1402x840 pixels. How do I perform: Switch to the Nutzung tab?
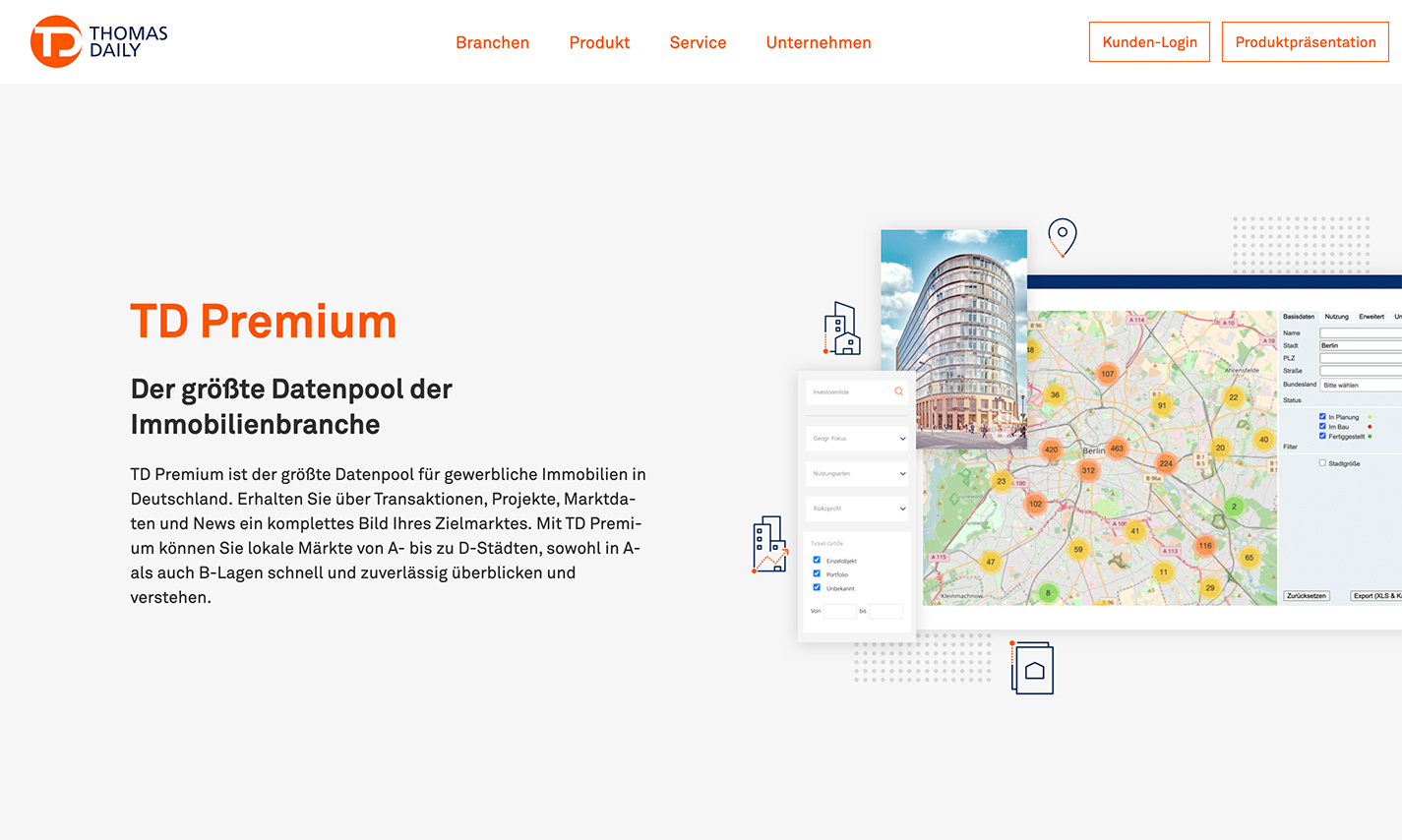point(1336,317)
